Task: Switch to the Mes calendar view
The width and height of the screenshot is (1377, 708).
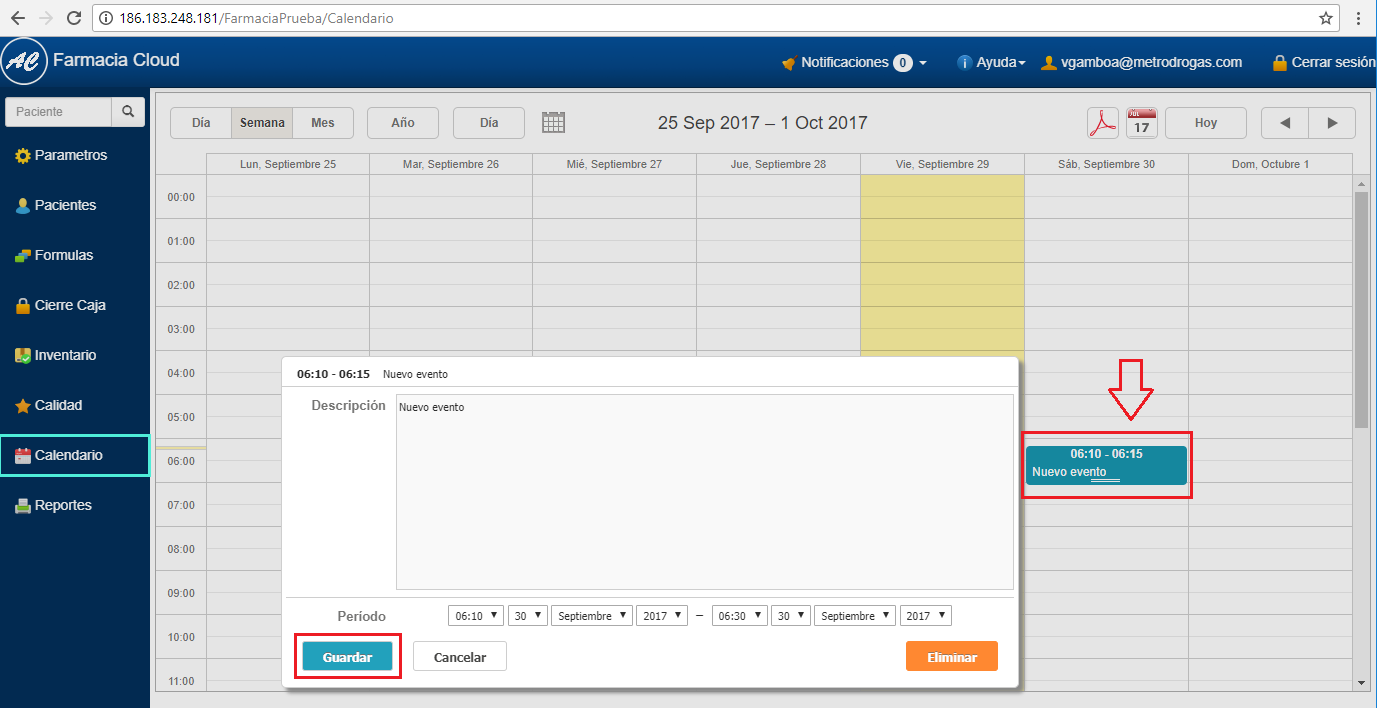Action: (323, 123)
